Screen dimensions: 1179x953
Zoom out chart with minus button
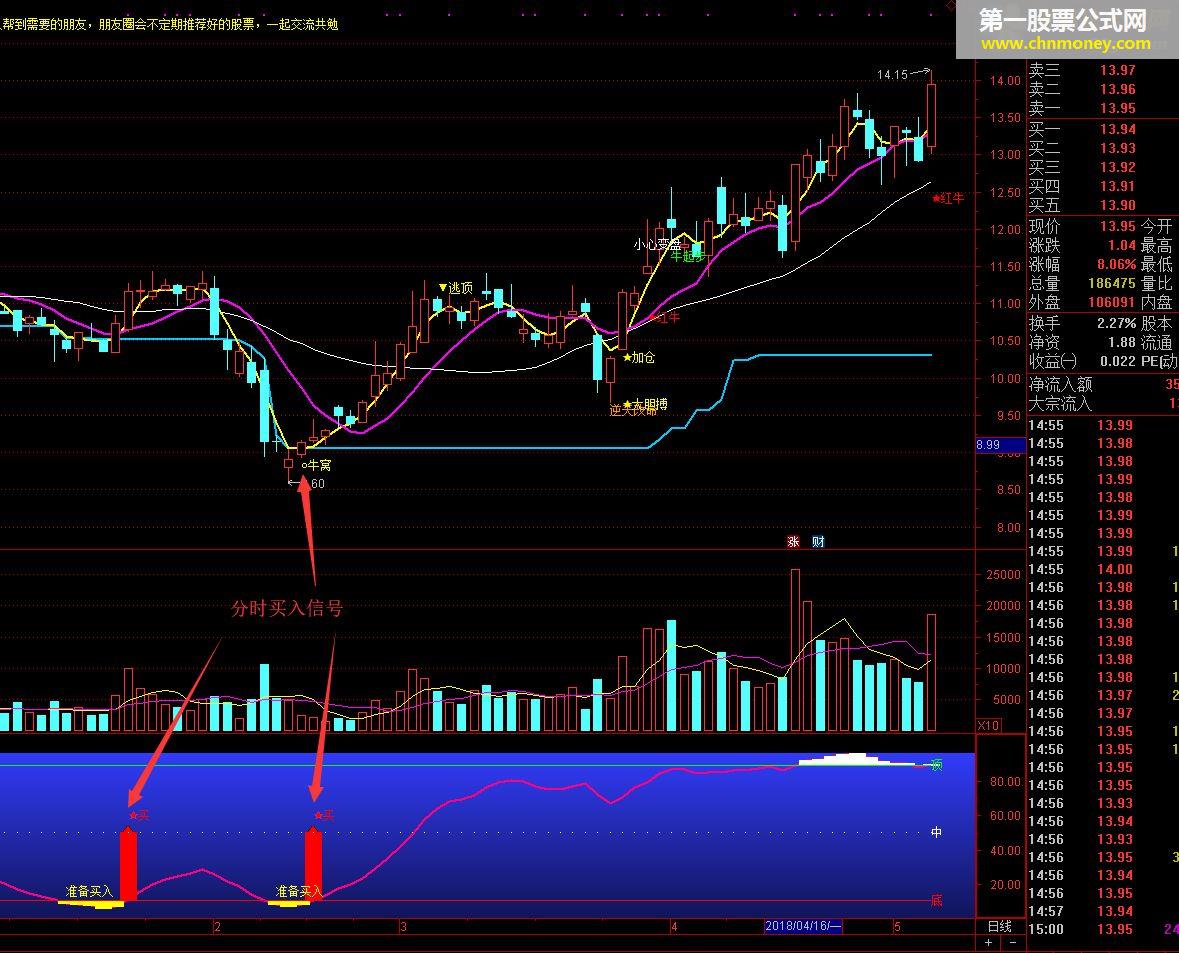pos(1013,942)
